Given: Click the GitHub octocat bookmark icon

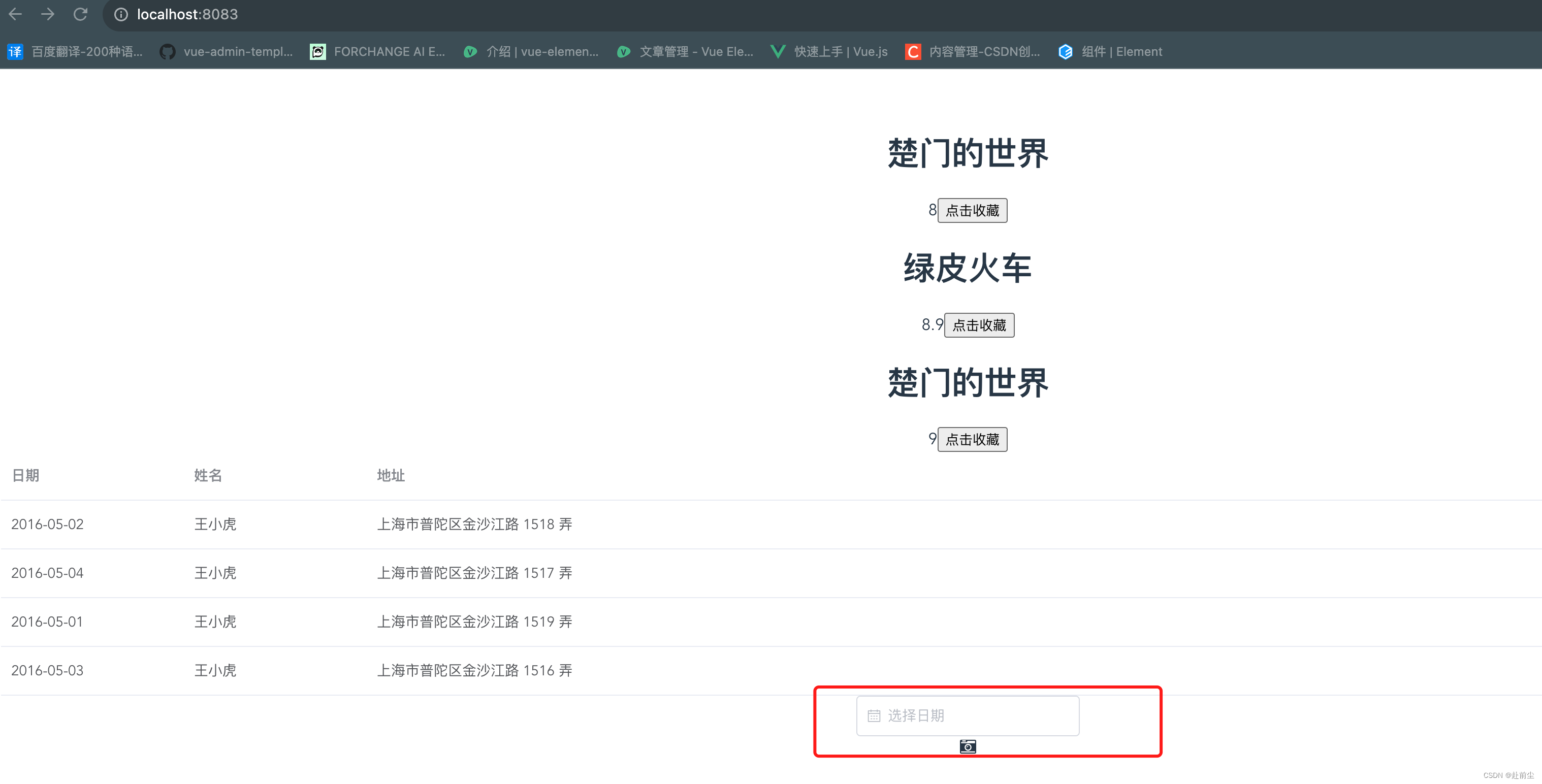Looking at the screenshot, I should 168,51.
